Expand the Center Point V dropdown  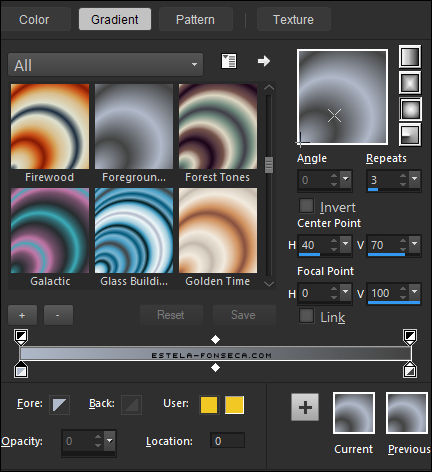click(415, 244)
